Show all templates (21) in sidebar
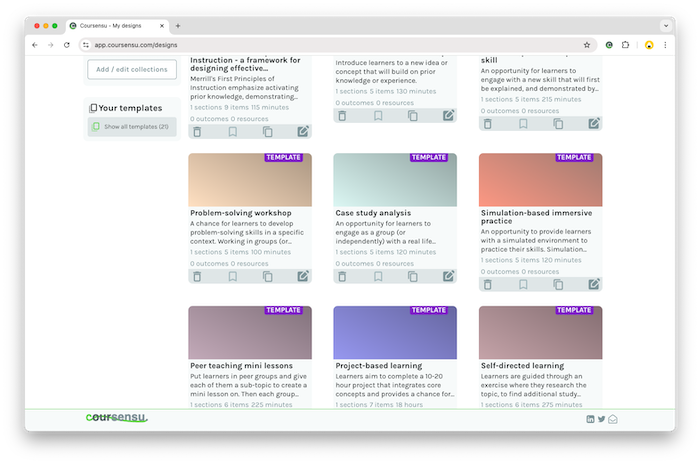This screenshot has height=464, width=700. coord(135,127)
